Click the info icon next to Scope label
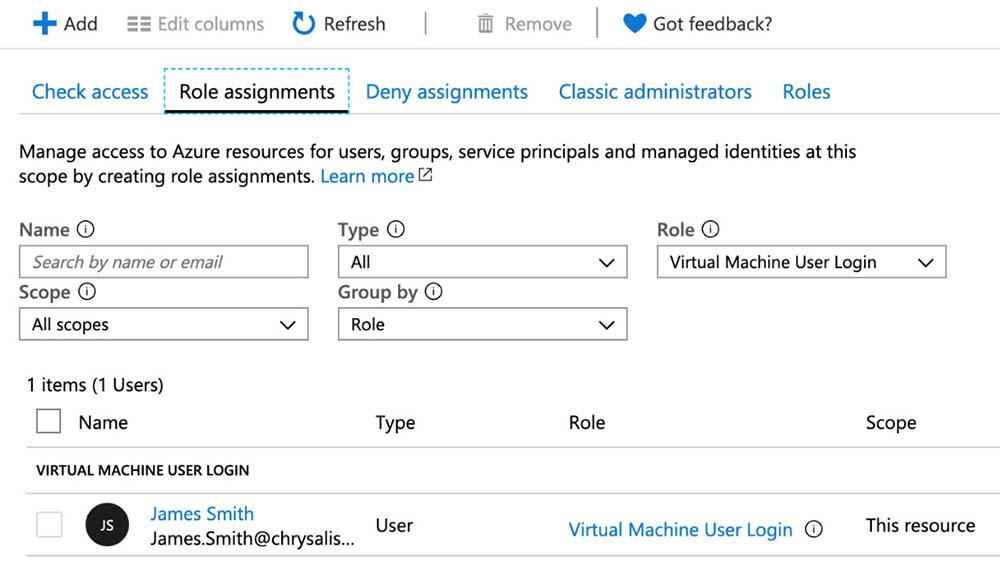1000x584 pixels. (x=87, y=293)
